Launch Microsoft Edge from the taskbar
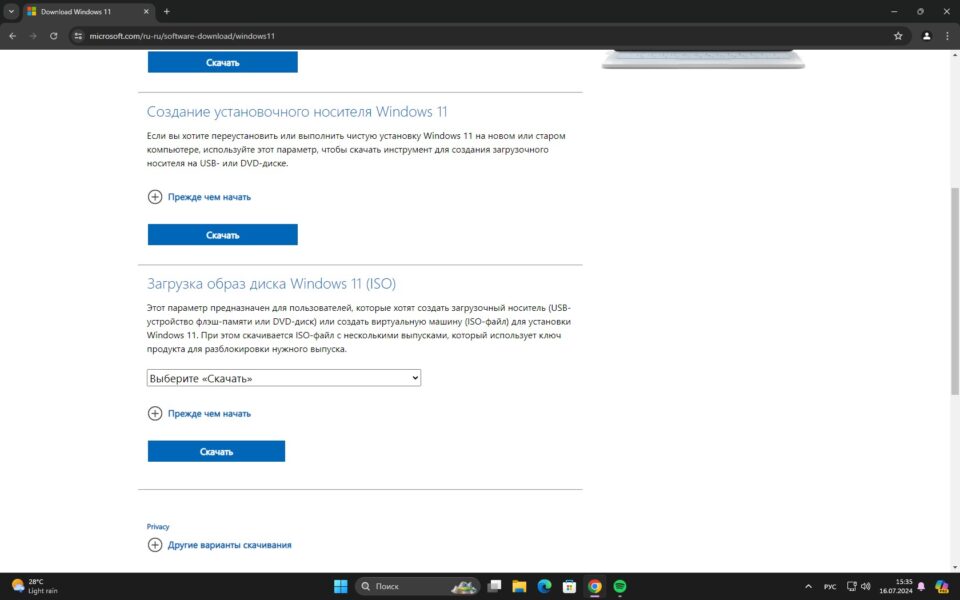Image resolution: width=960 pixels, height=600 pixels. click(544, 586)
